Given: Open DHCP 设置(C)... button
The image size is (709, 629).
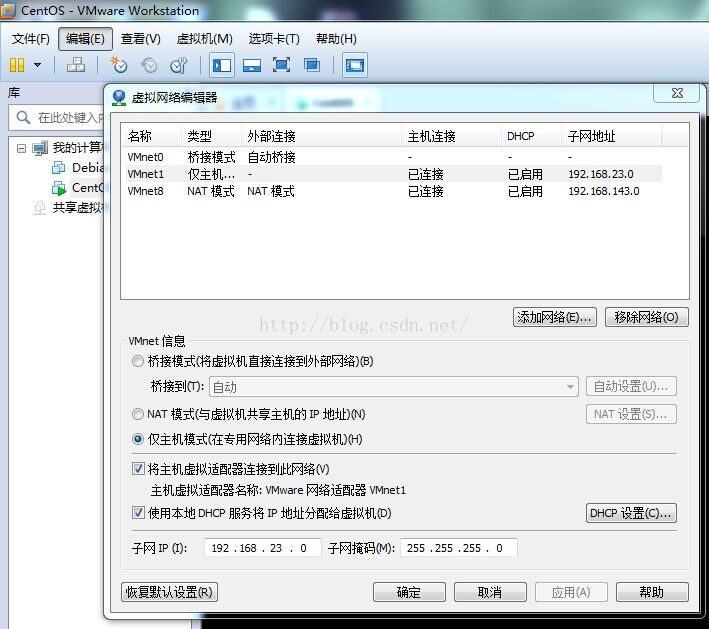Looking at the screenshot, I should pyautogui.click(x=631, y=513).
